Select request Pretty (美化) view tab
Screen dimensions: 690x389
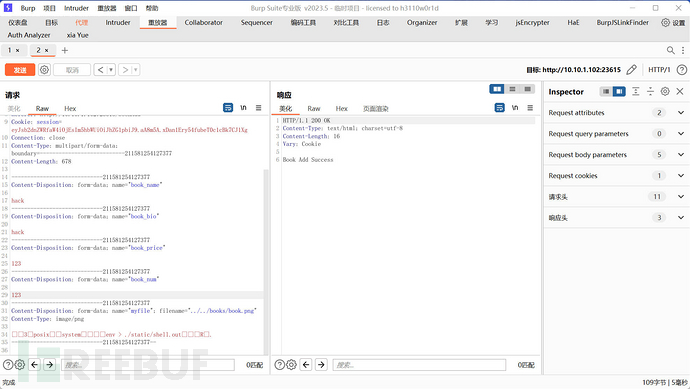[14, 108]
